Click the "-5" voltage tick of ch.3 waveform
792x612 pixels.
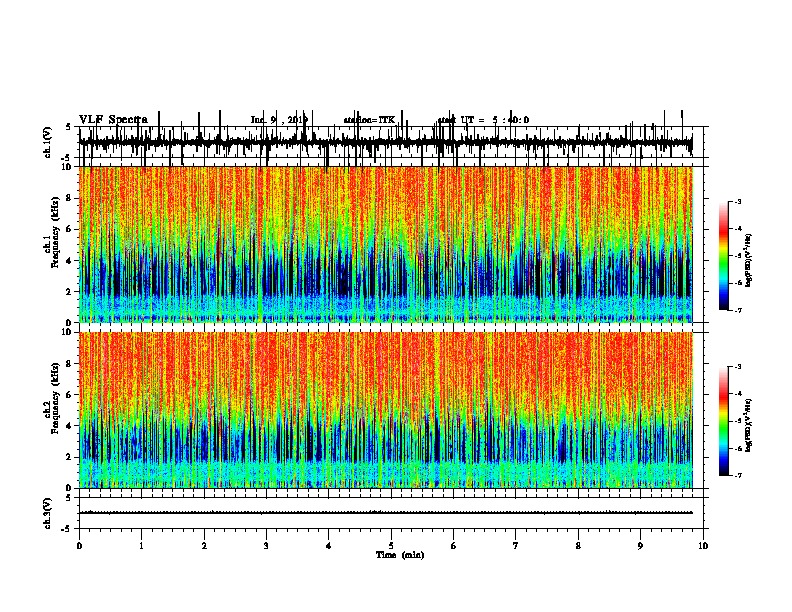coord(68,529)
